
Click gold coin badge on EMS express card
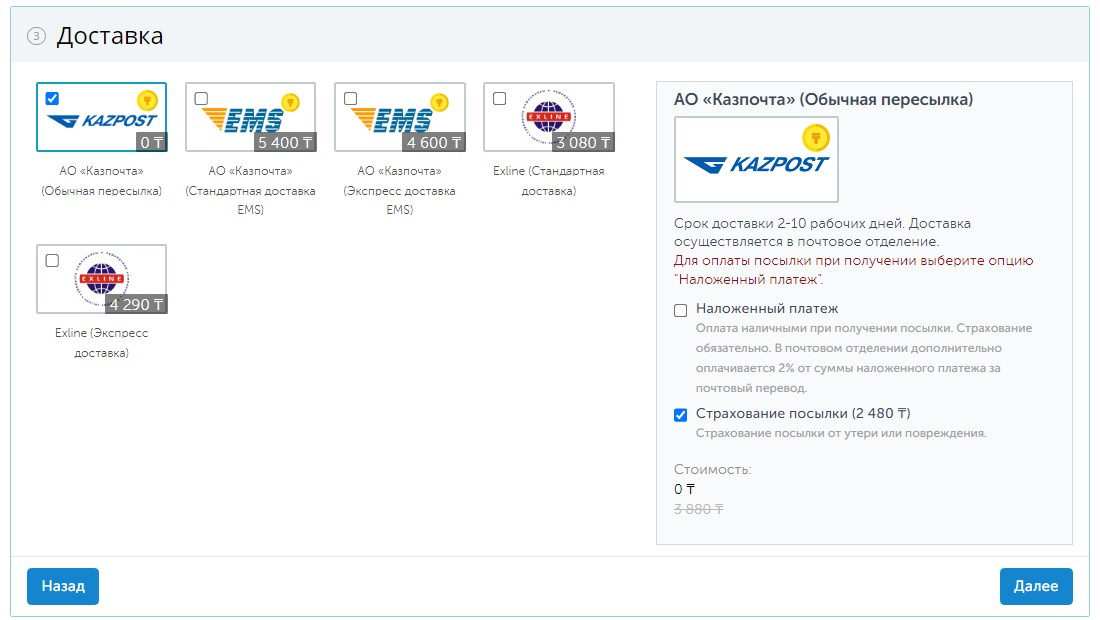point(439,101)
